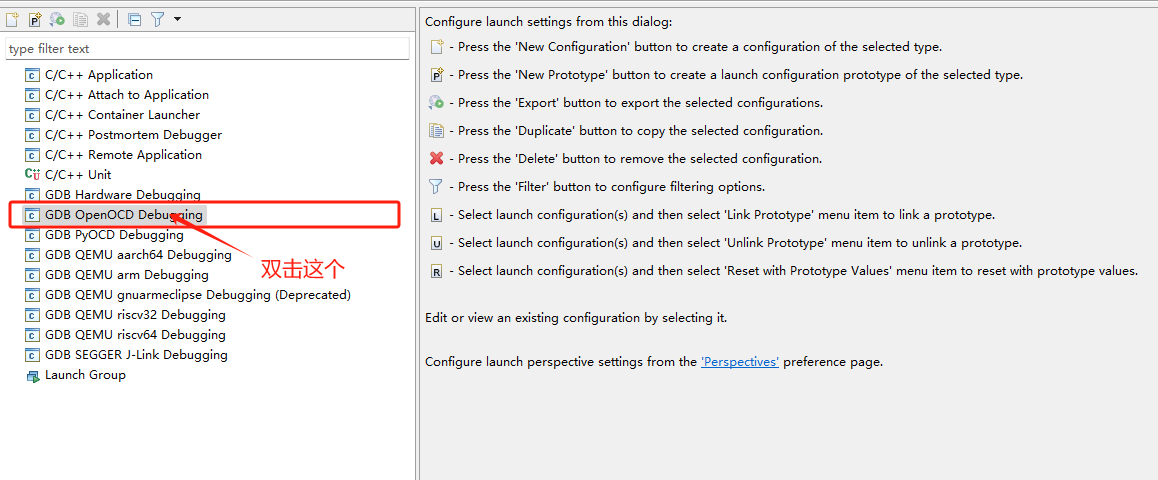Click the Launch Group icon
This screenshot has width=1158, height=480.
[x=32, y=376]
